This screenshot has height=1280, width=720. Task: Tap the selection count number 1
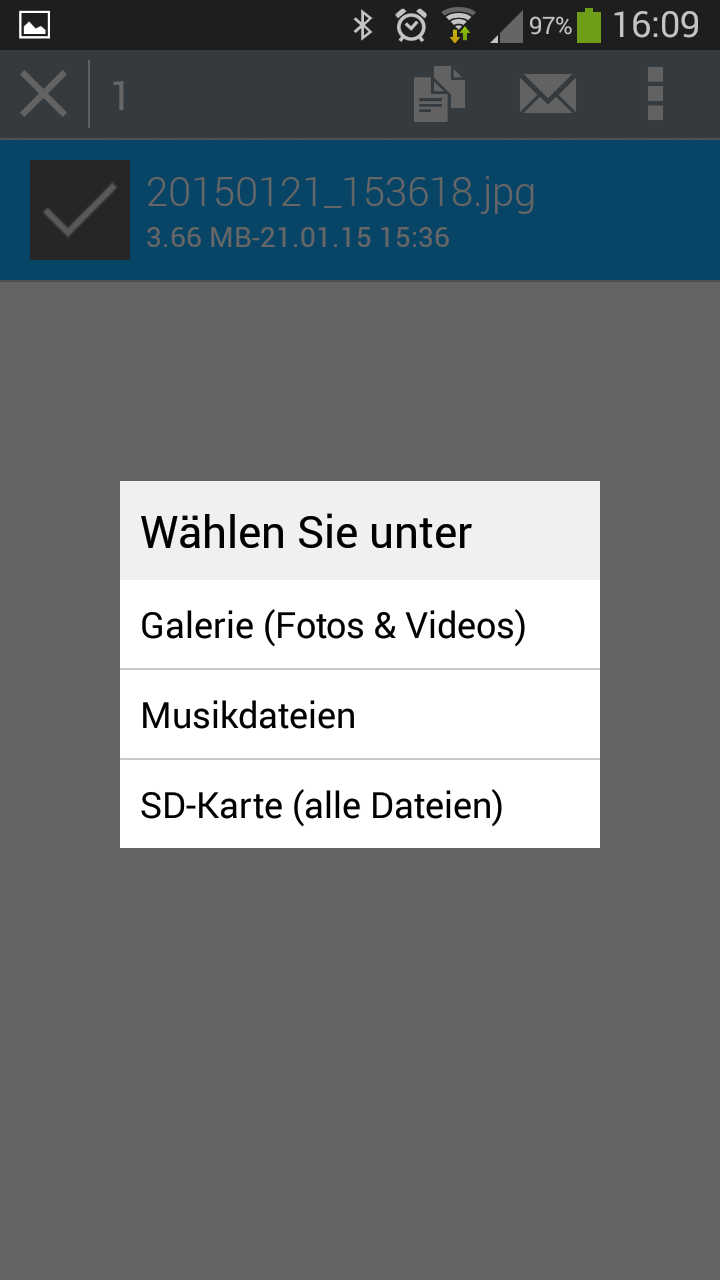pyautogui.click(x=119, y=96)
